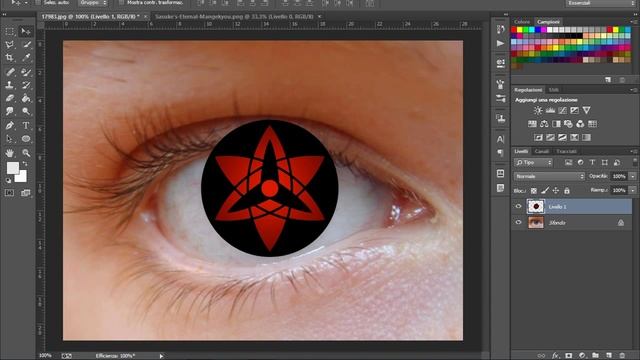Image resolution: width=640 pixels, height=360 pixels.
Task: Toggle lock transparent pixels
Action: pyautogui.click(x=533, y=191)
